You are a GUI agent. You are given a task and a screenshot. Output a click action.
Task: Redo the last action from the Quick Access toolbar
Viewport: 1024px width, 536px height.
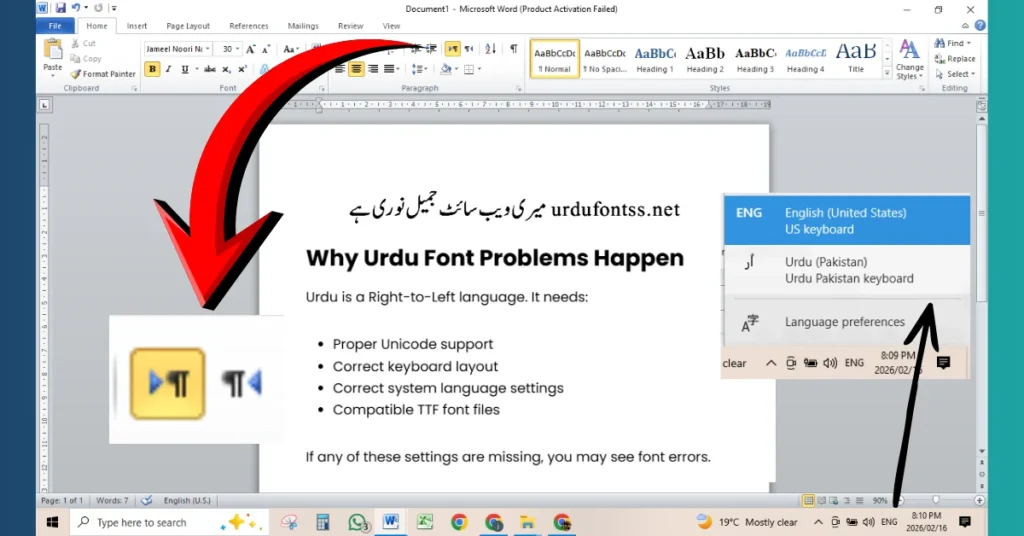point(99,8)
